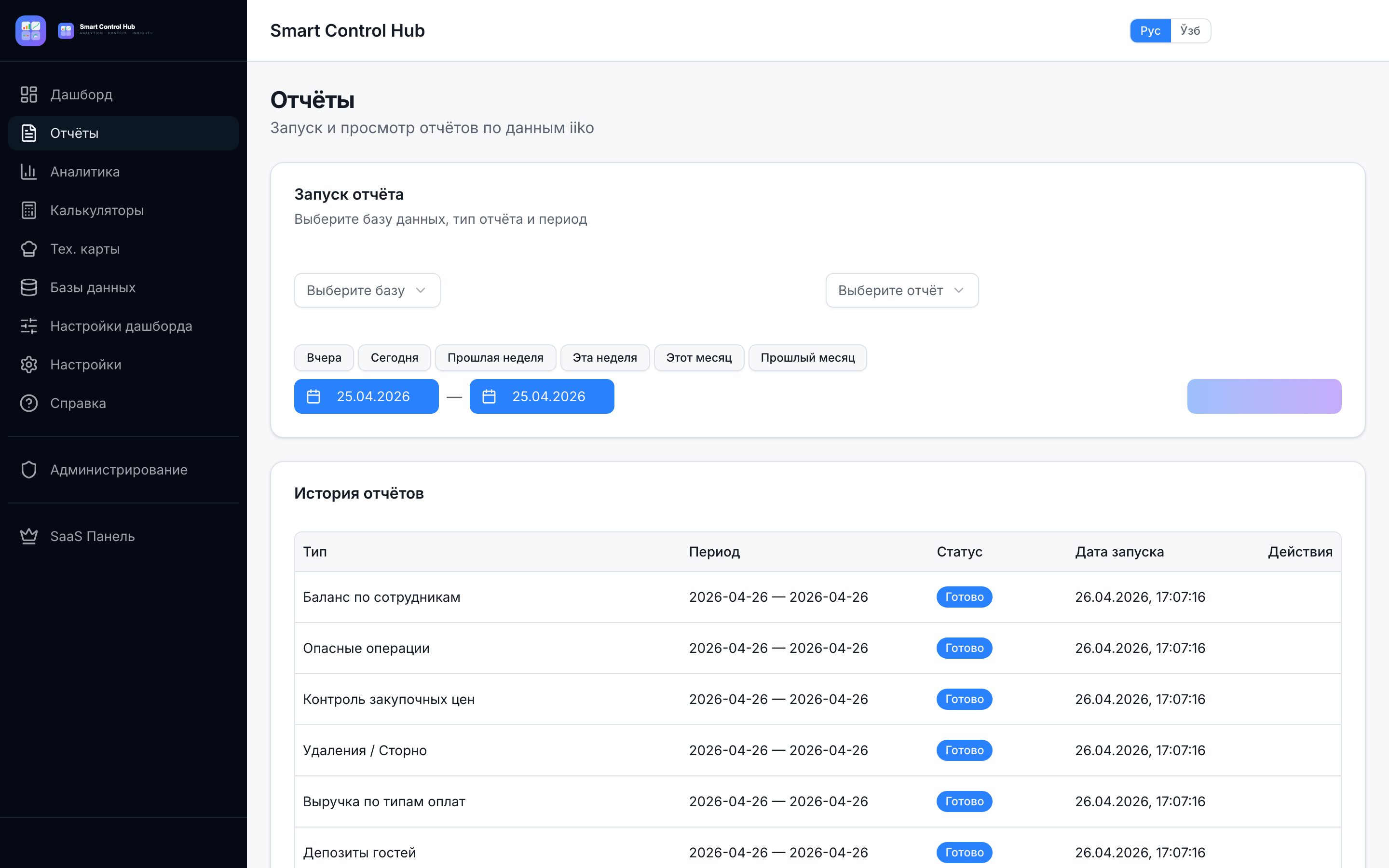1389x868 pixels.
Task: Select the Прошлая неделя period preset
Action: coord(495,358)
